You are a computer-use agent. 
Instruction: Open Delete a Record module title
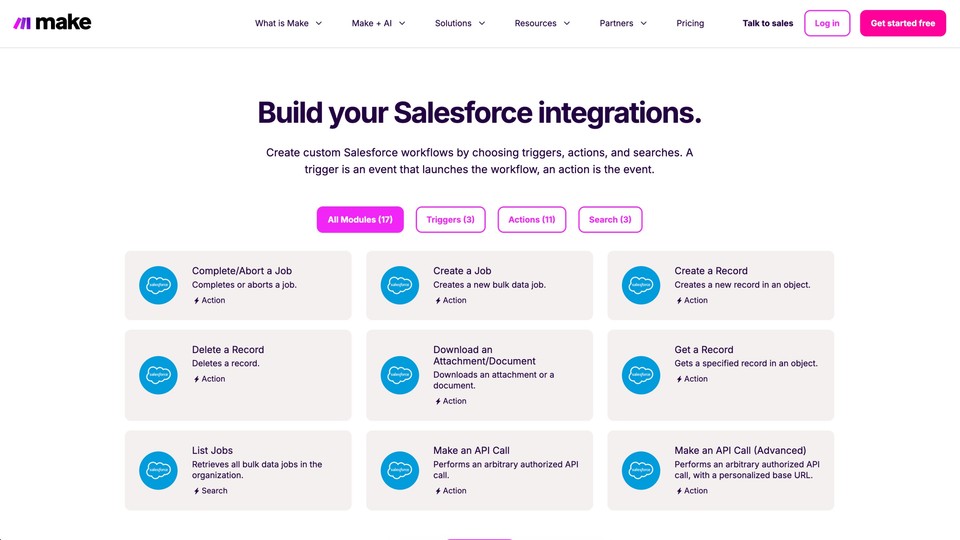228,350
